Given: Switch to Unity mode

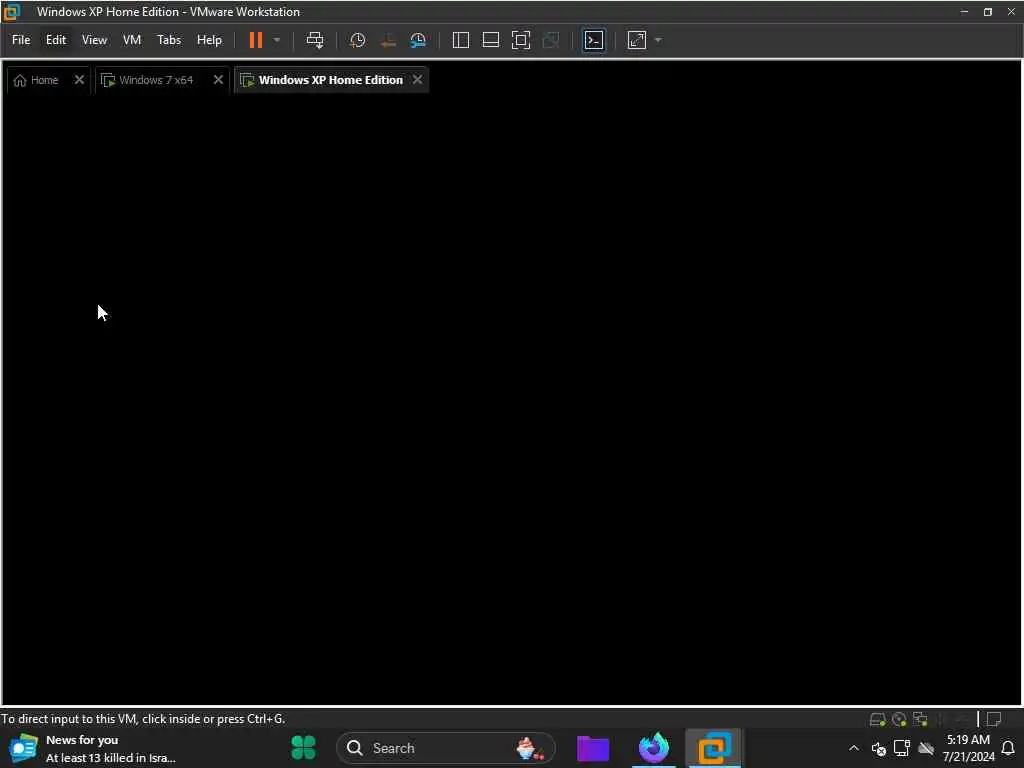Looking at the screenshot, I should (551, 40).
